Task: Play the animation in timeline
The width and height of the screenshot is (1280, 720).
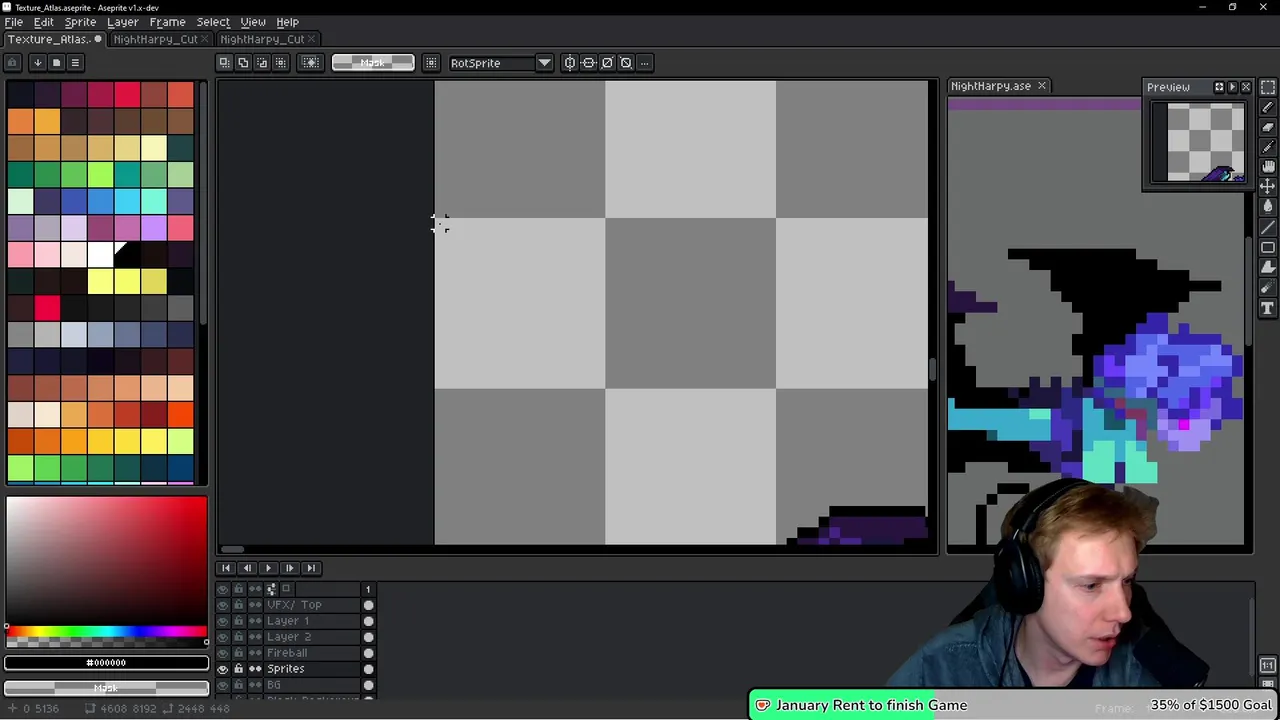Action: pos(268,568)
